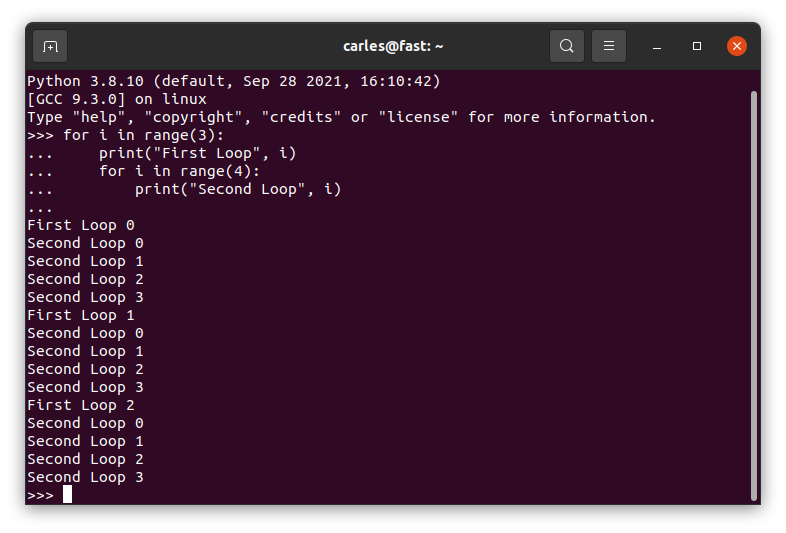Open the terminal search icon
This screenshot has height=533, width=786.
pos(566,46)
